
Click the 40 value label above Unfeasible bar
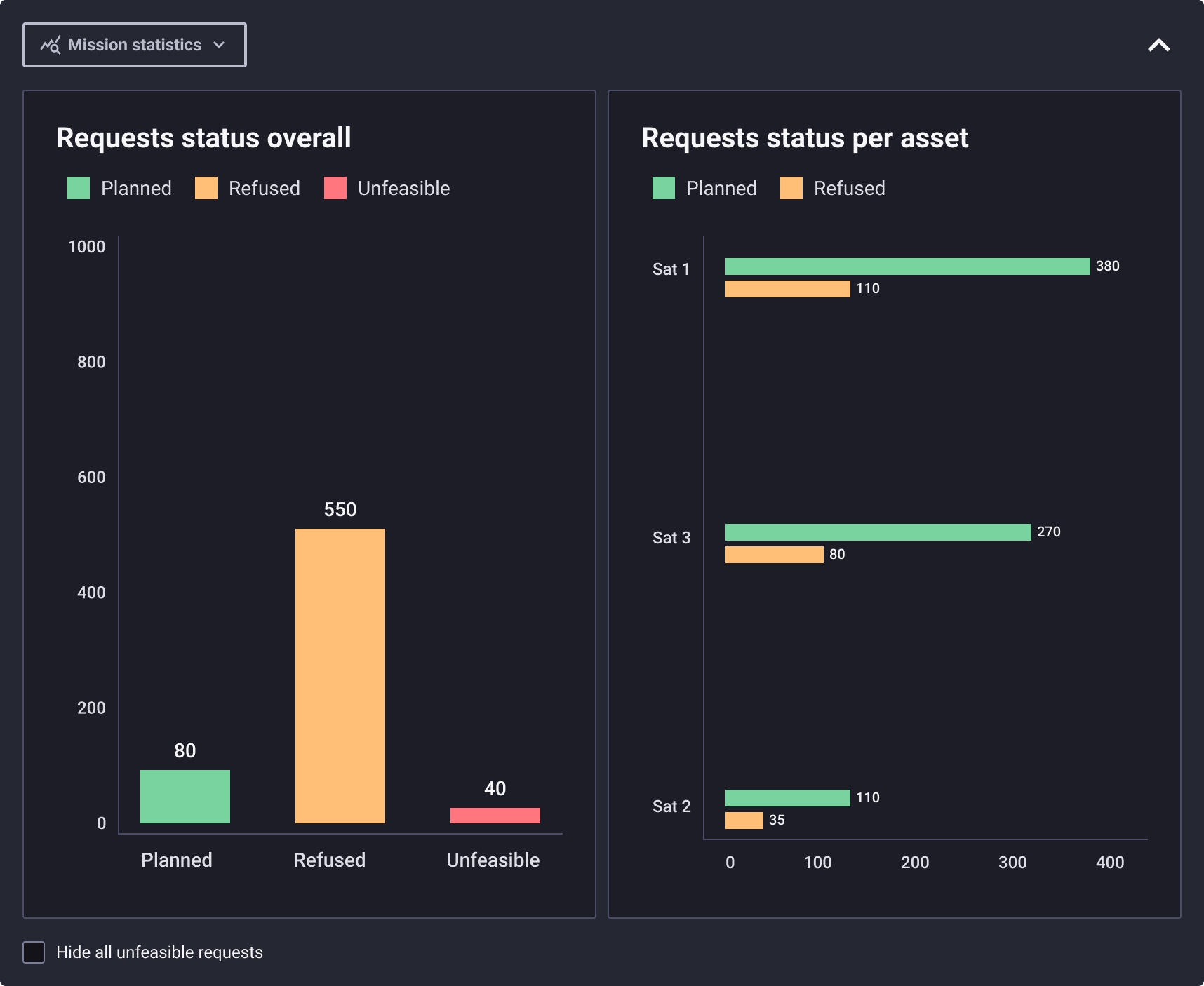pyautogui.click(x=495, y=789)
